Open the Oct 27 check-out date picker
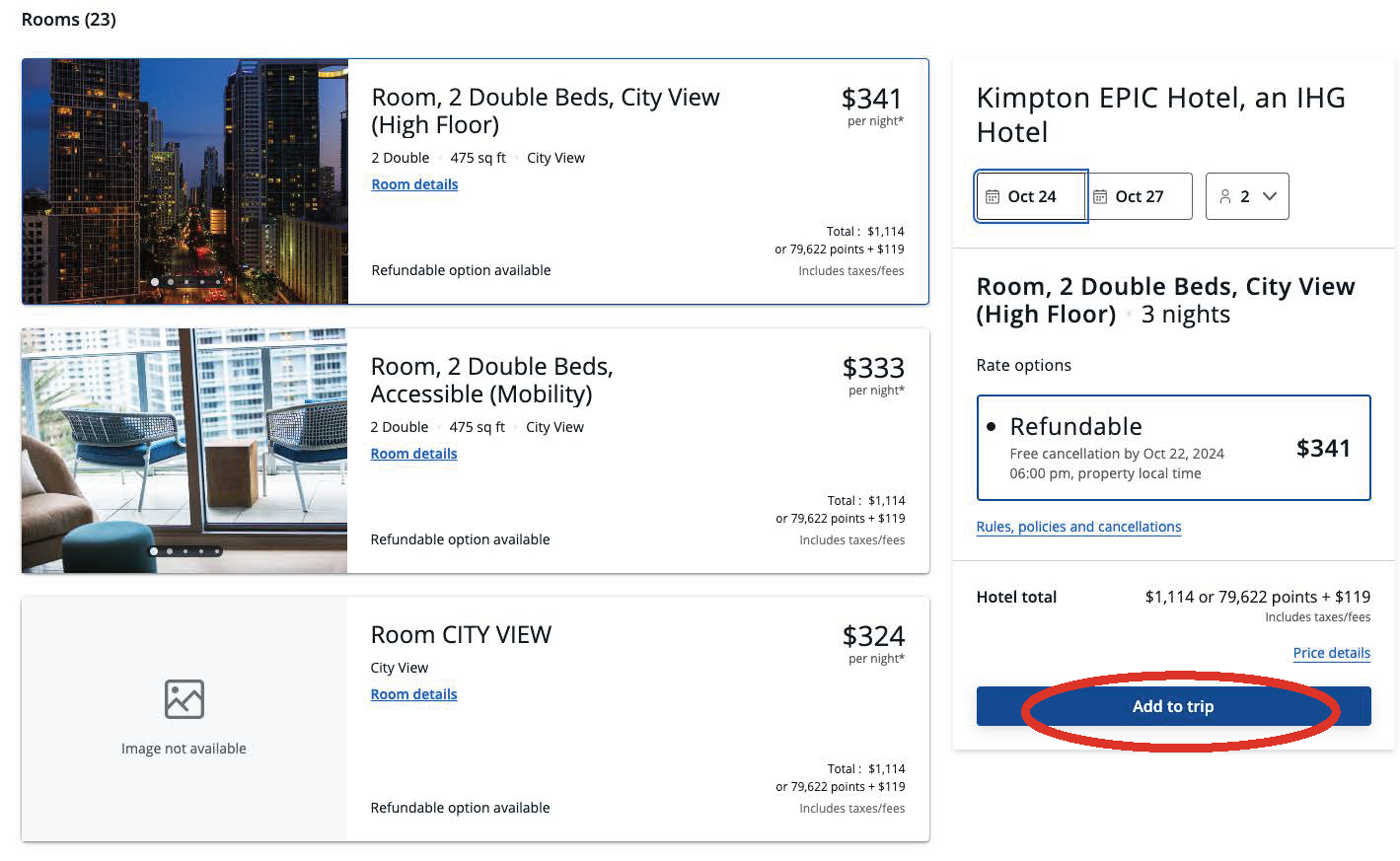The height and width of the screenshot is (861, 1400). [x=1139, y=195]
